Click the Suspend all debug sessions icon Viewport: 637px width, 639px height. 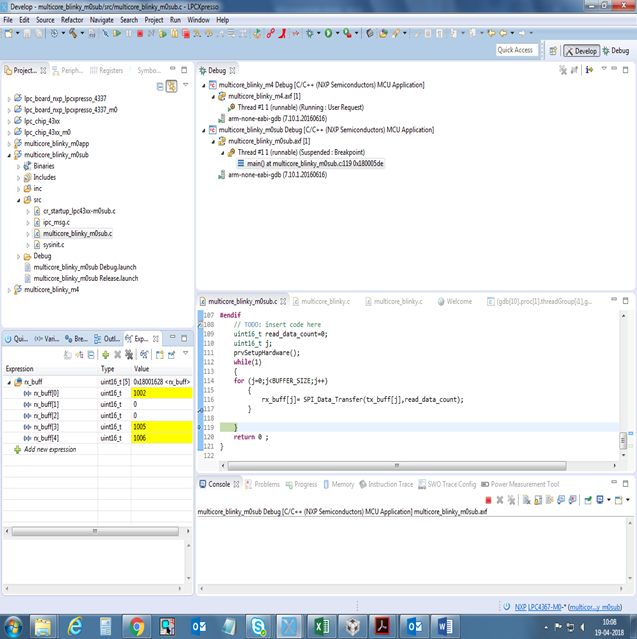click(174, 34)
